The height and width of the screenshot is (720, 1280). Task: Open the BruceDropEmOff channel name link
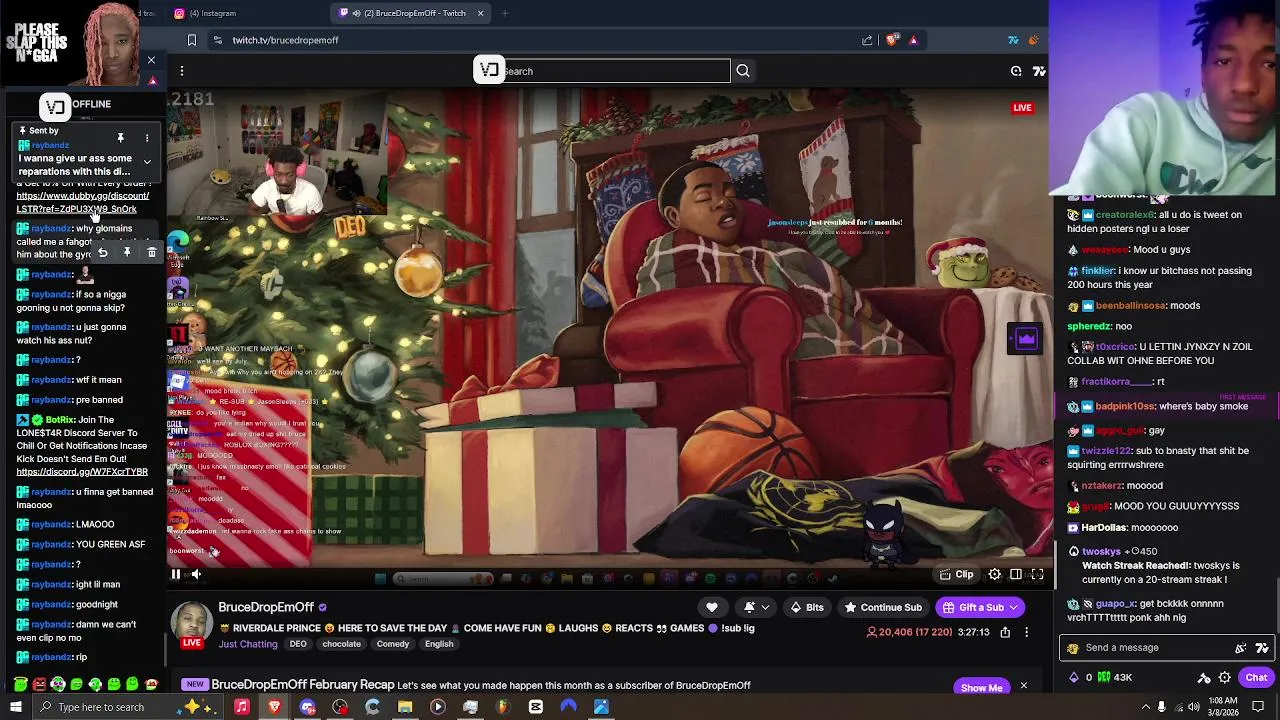coord(266,607)
